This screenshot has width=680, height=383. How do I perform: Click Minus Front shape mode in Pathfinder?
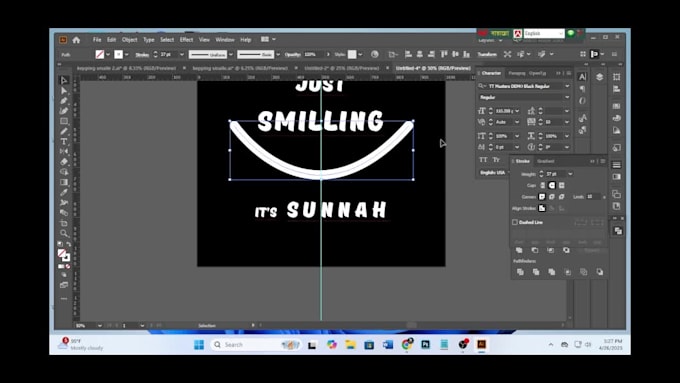point(535,250)
